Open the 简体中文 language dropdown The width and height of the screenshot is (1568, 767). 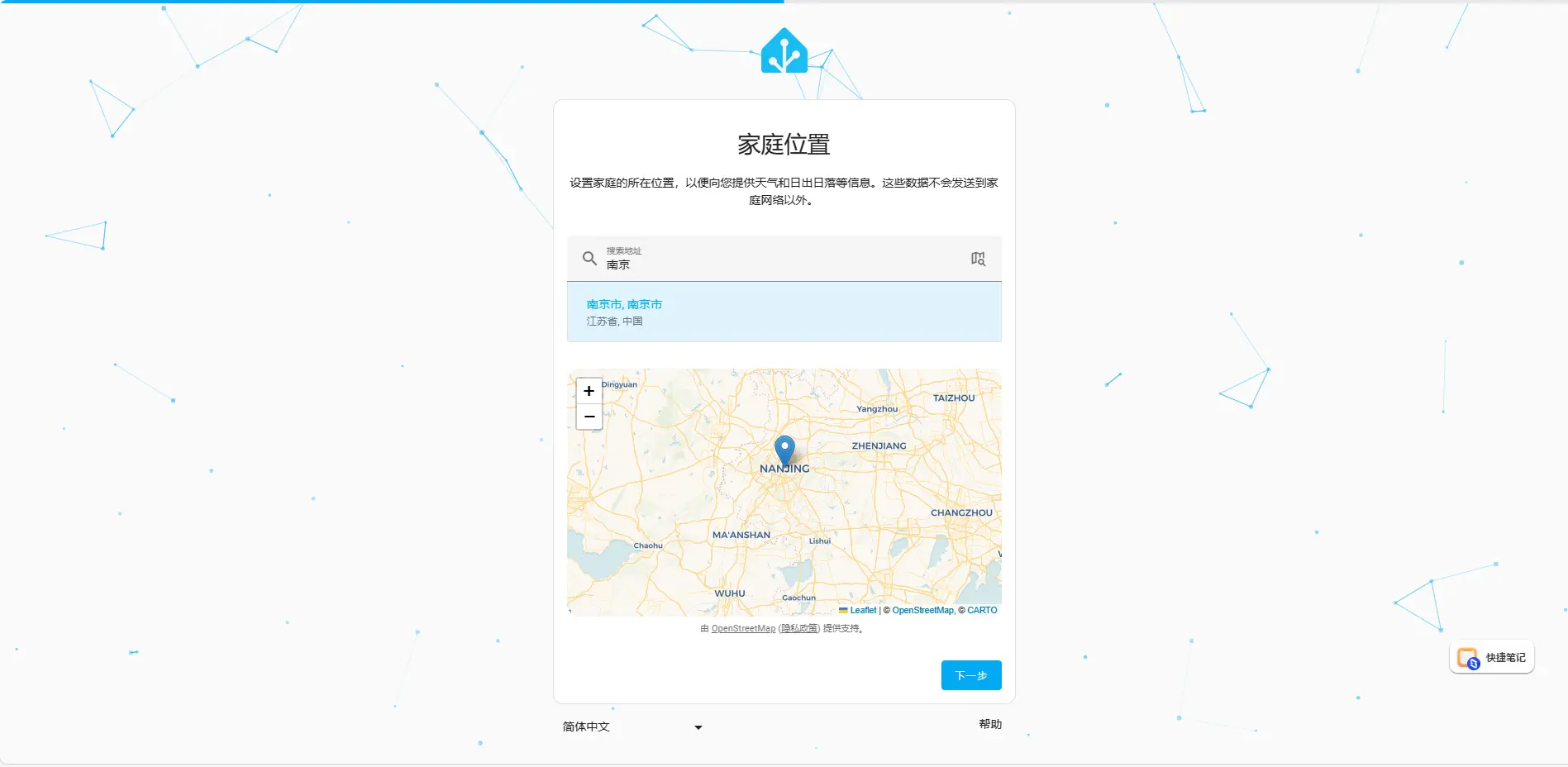[632, 727]
